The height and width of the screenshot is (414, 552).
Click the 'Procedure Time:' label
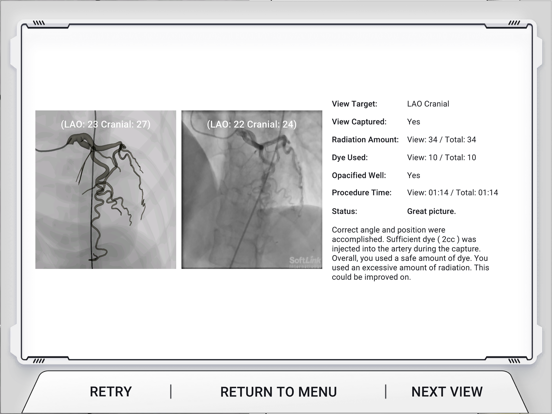pos(361,193)
